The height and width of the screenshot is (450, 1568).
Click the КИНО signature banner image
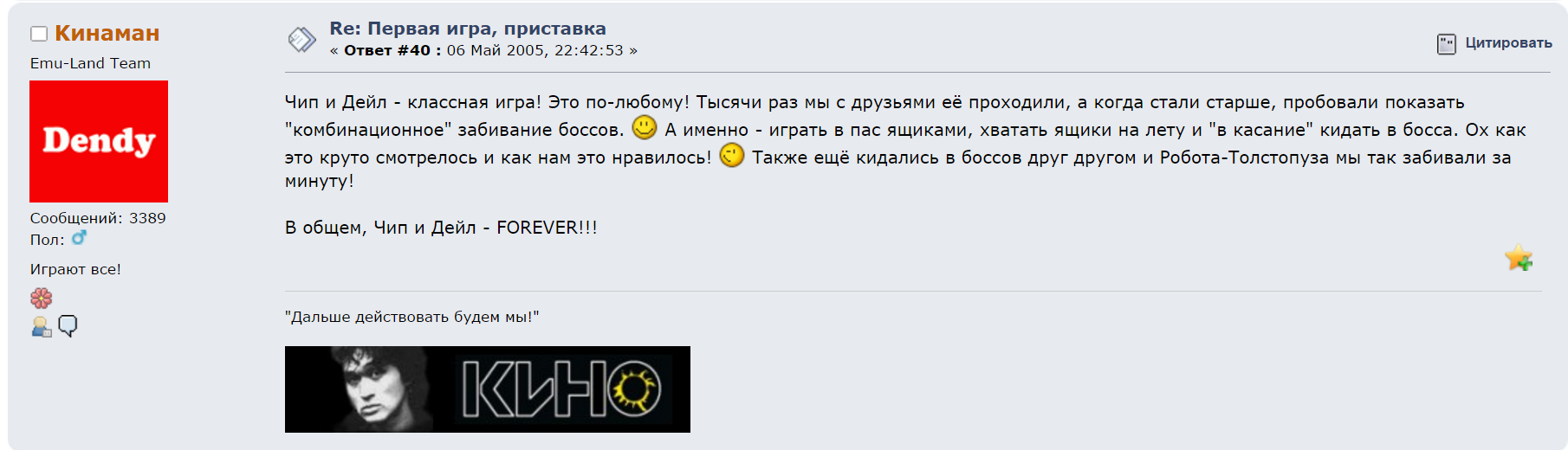(x=488, y=389)
